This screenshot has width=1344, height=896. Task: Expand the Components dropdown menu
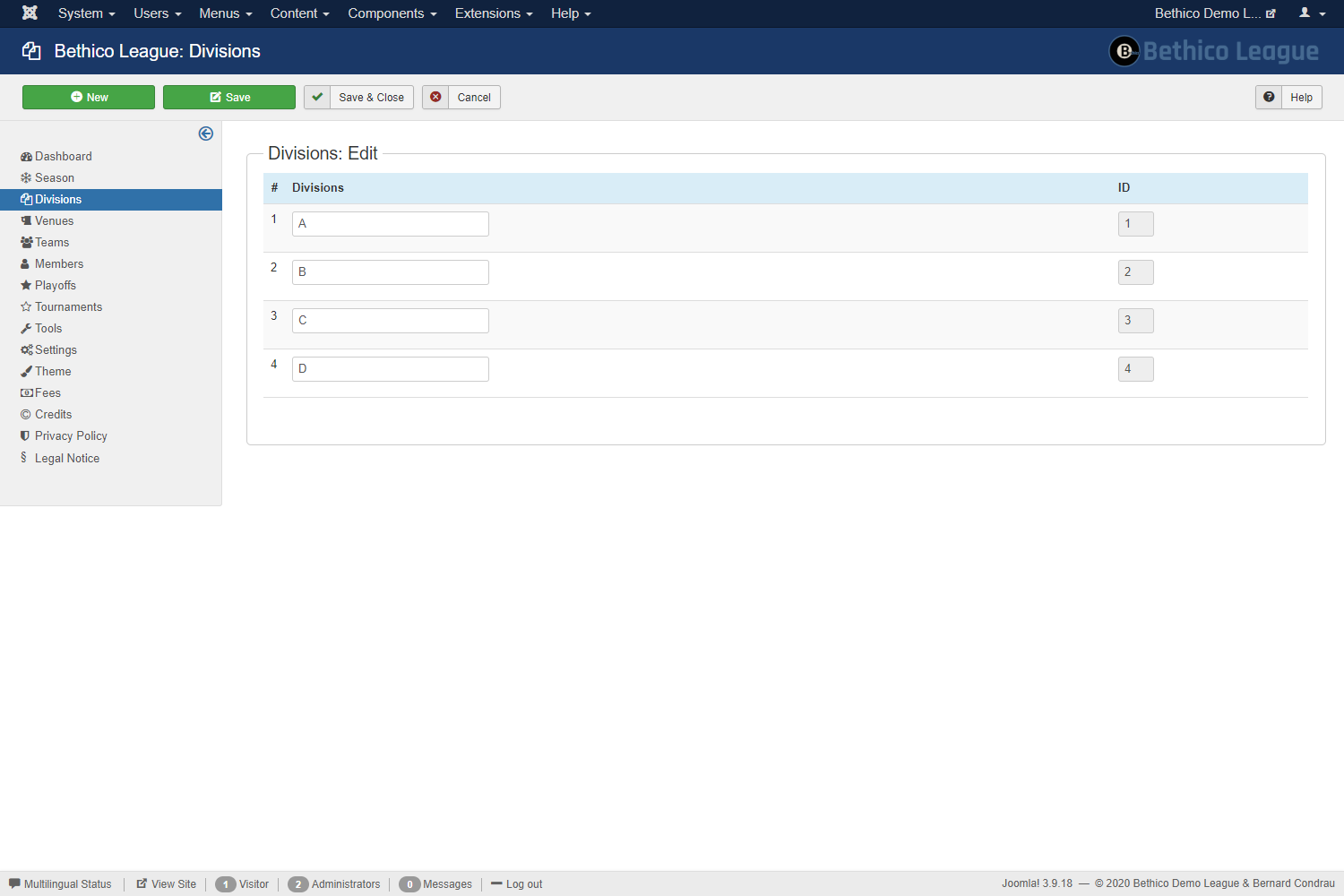point(392,13)
